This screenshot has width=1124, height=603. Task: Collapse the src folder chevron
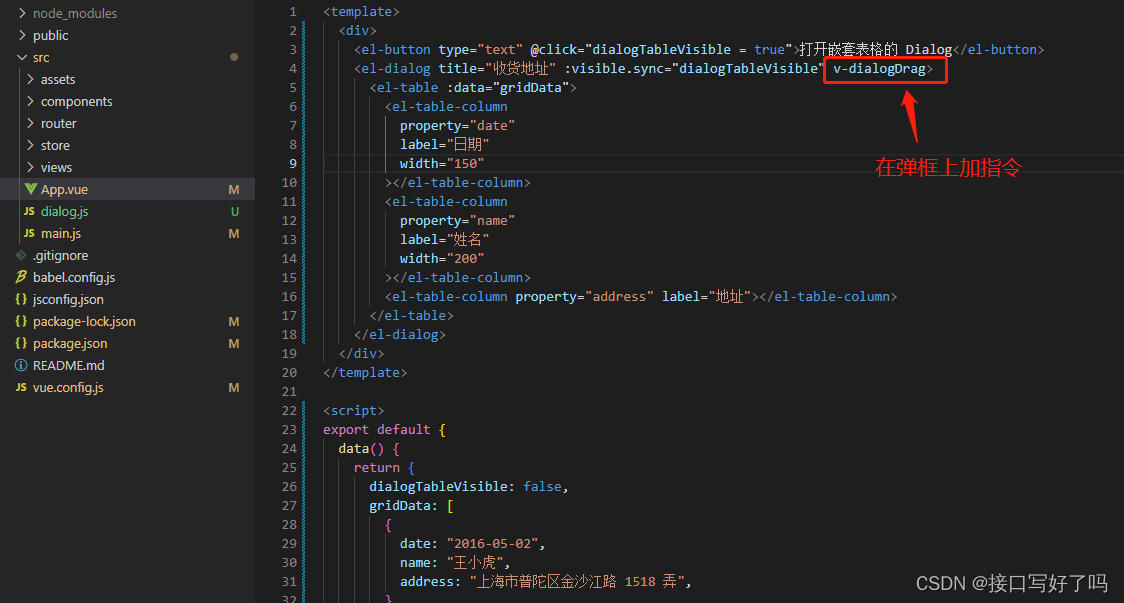tap(22, 57)
